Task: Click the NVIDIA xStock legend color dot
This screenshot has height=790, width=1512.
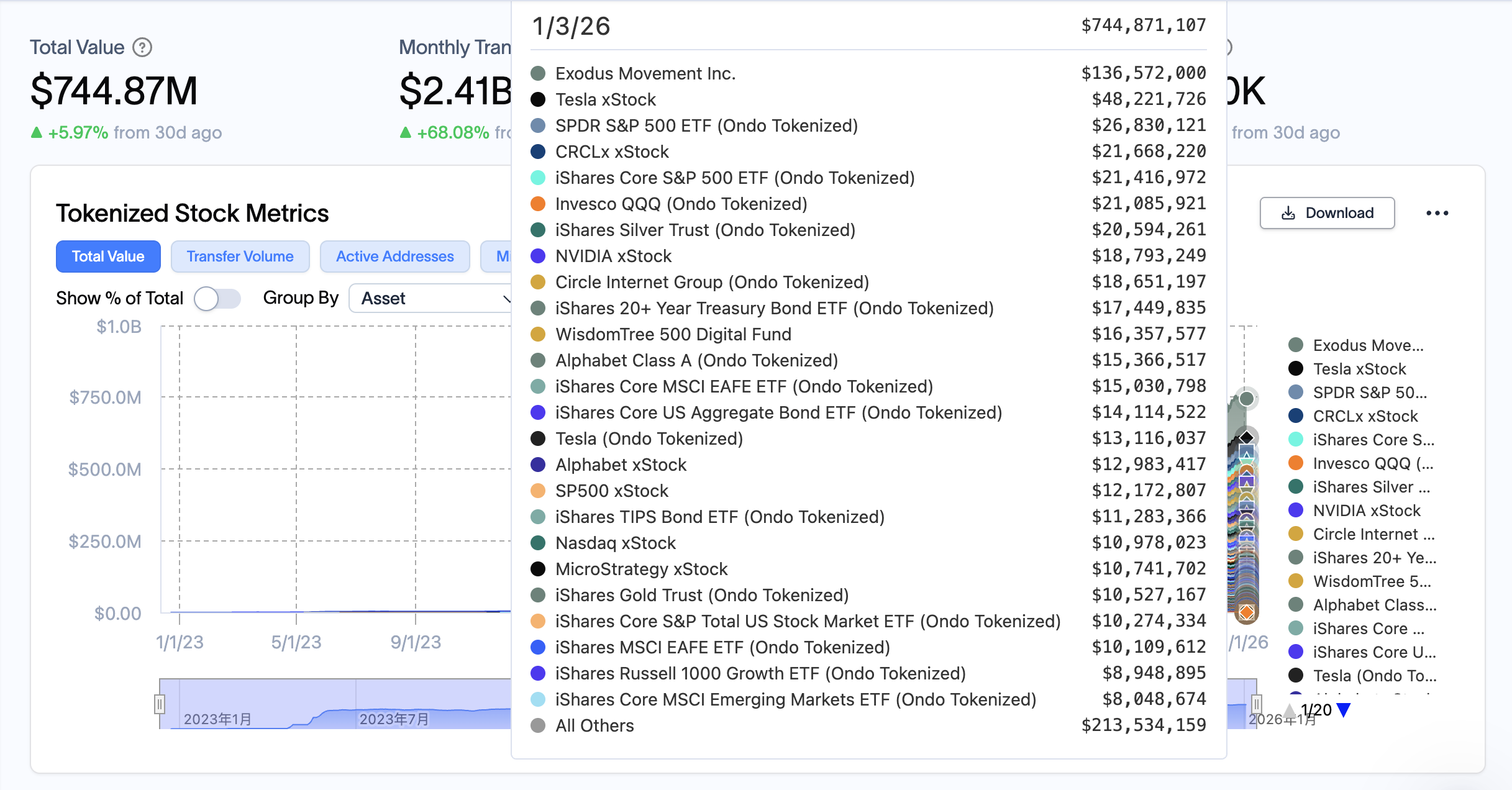Action: (1296, 511)
